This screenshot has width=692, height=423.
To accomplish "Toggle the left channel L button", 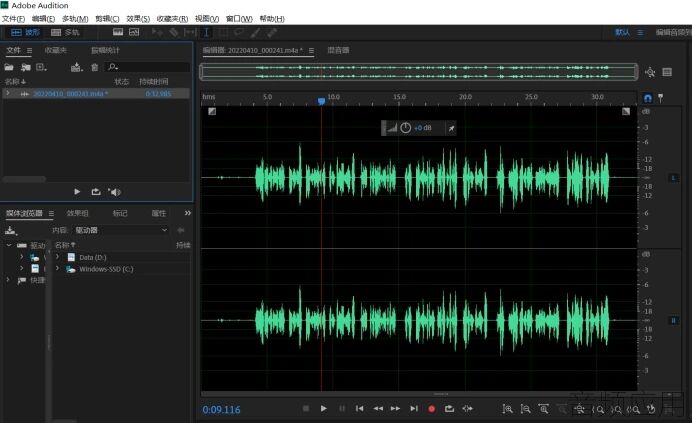I will [x=673, y=178].
